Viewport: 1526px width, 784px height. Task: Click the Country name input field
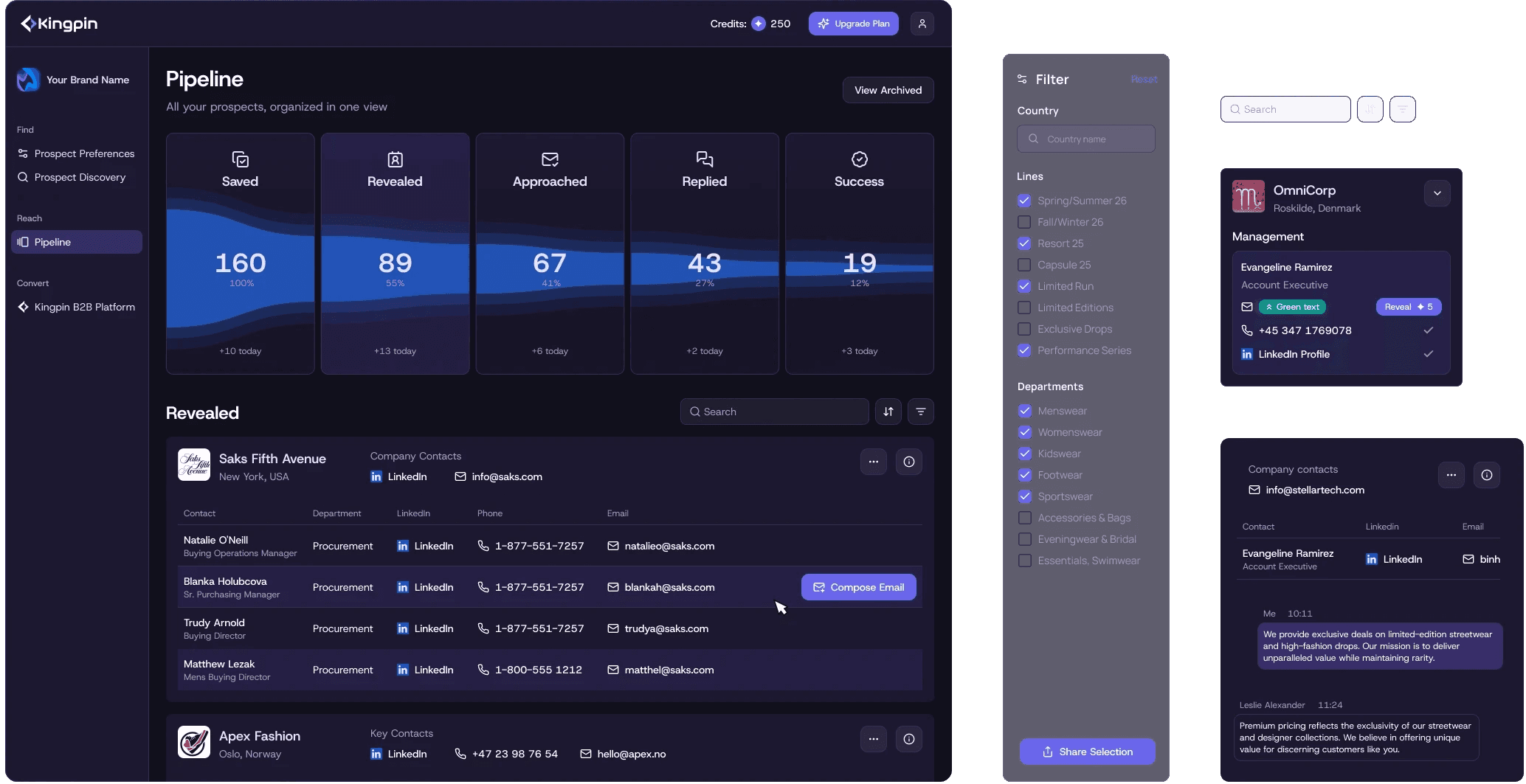point(1086,139)
